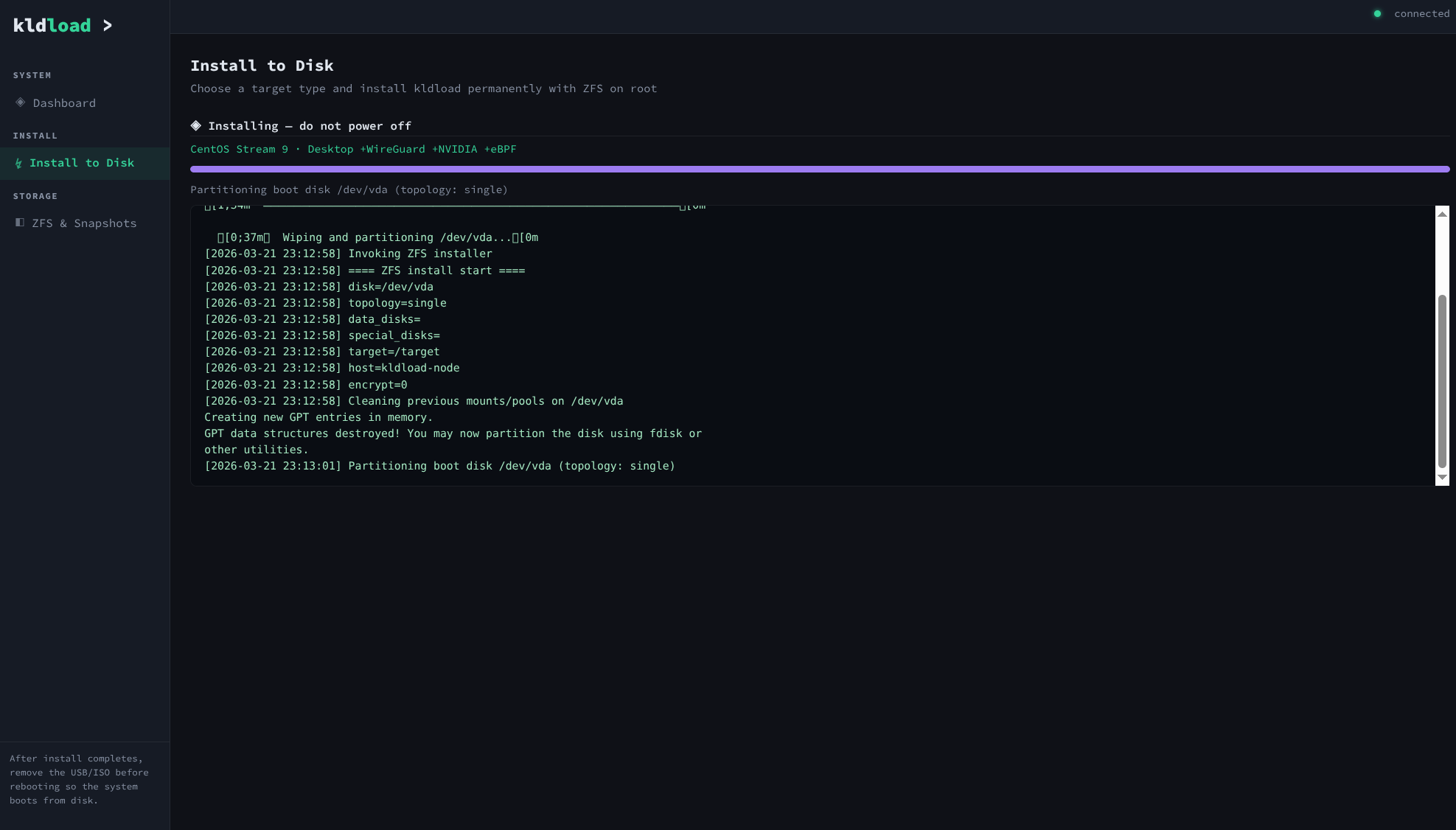Click the Partitioning boot disk status line

point(349,190)
